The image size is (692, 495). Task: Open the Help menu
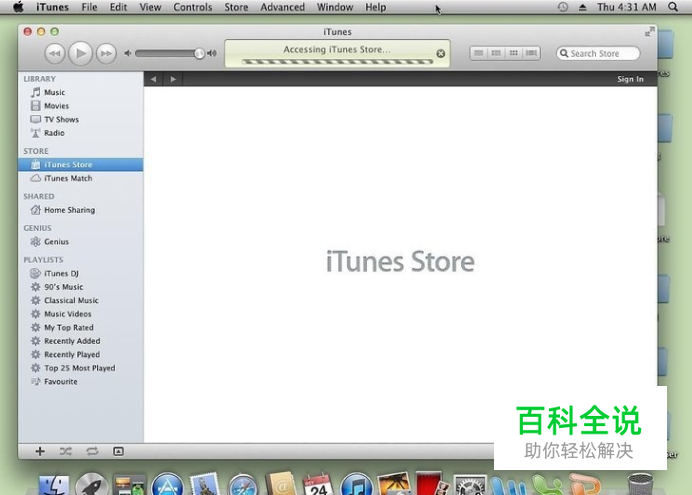coord(376,7)
